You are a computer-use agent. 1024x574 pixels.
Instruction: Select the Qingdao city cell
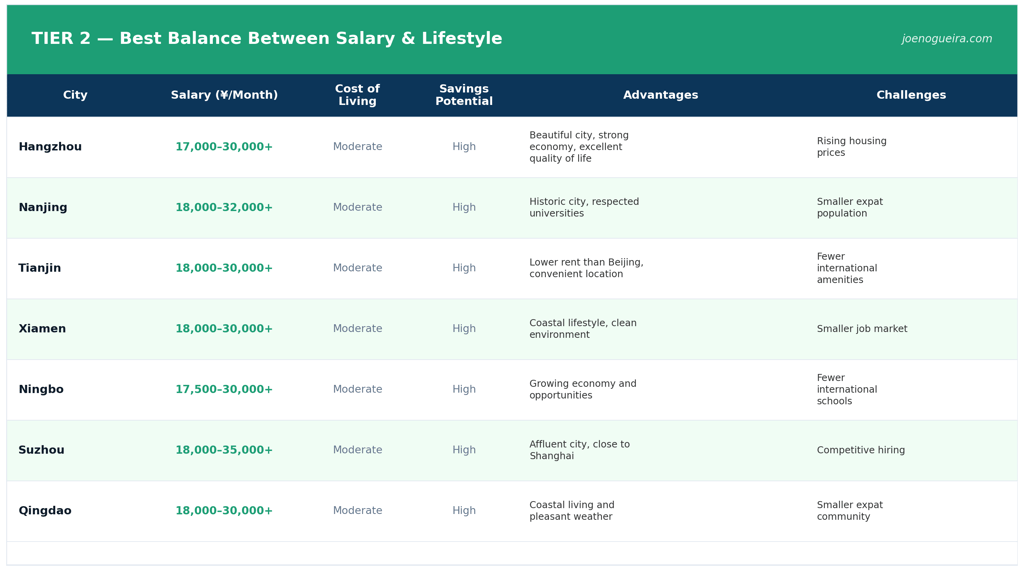[x=45, y=511]
